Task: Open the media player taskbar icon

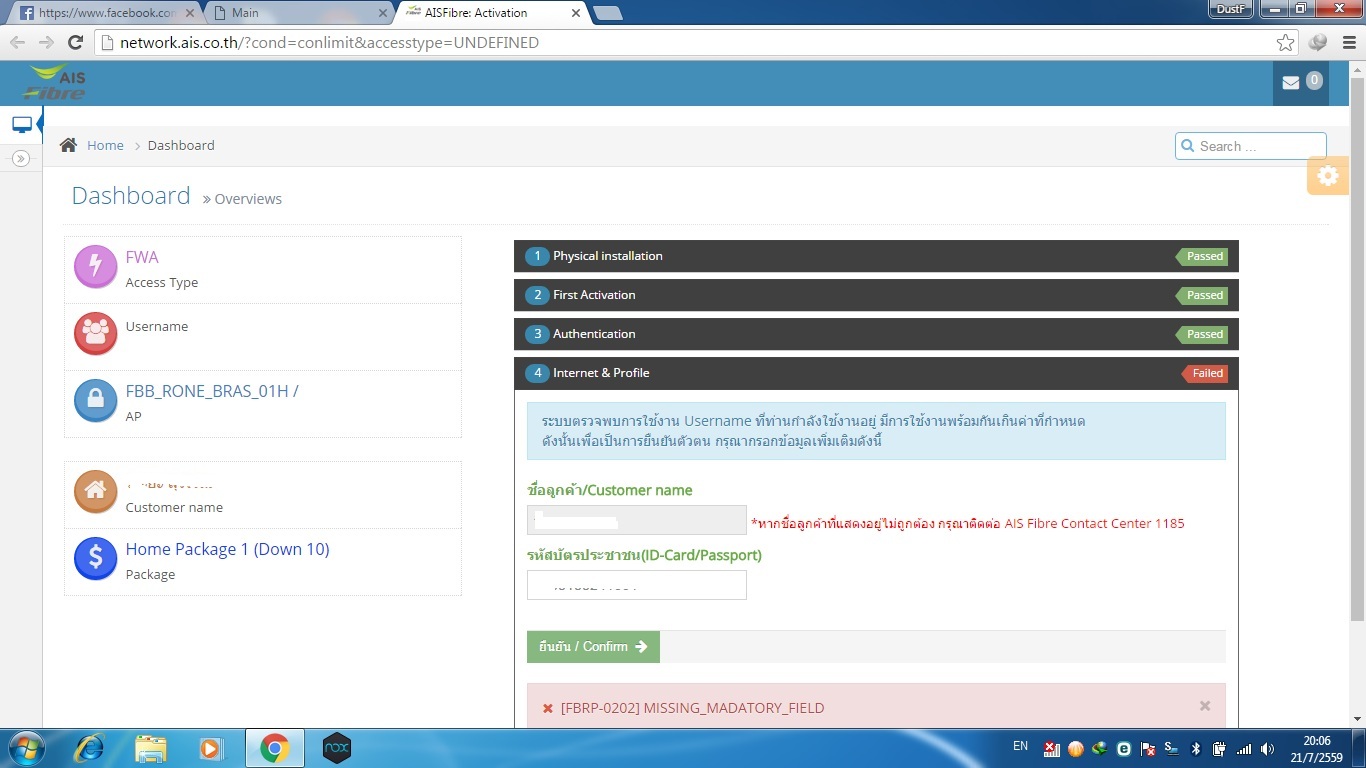Action: pos(211,748)
